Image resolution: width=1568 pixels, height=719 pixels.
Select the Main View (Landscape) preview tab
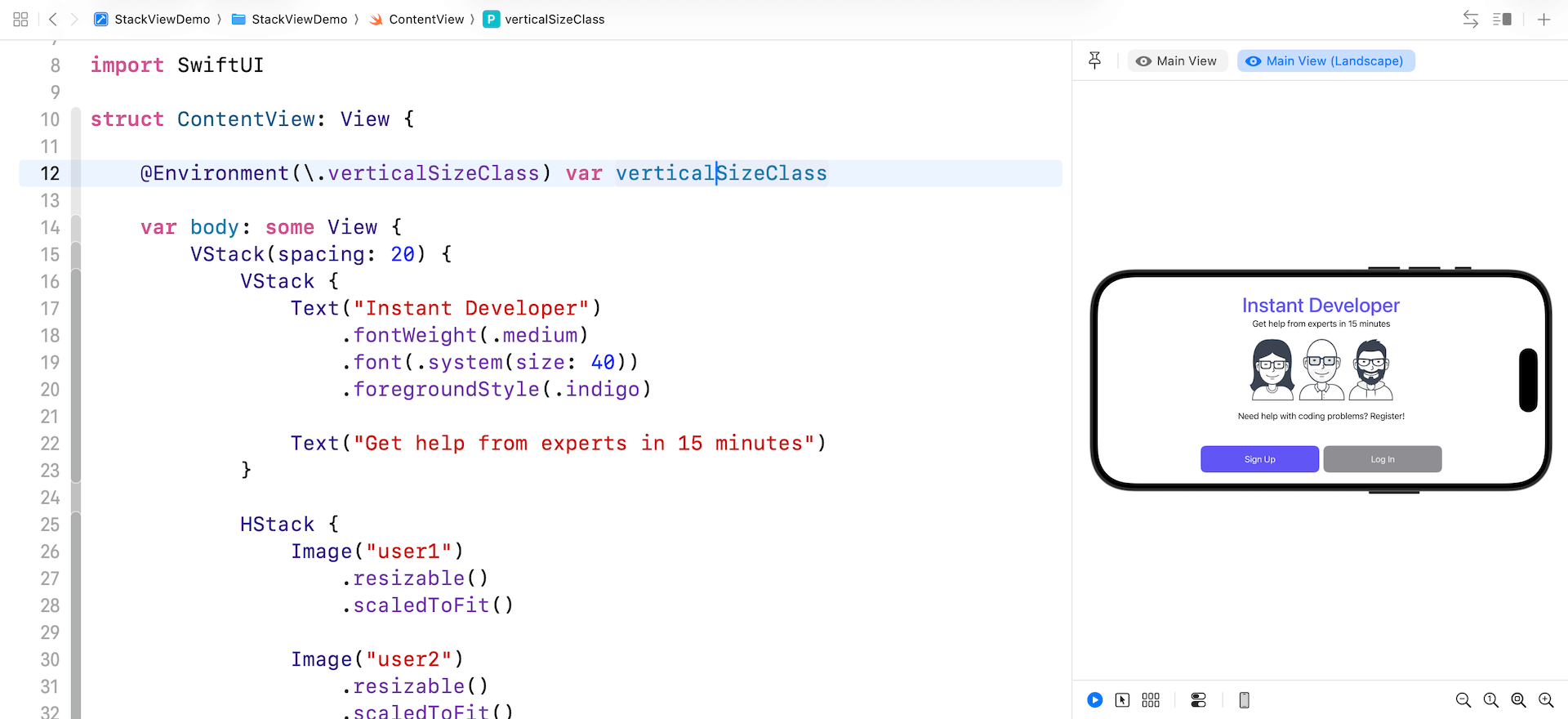point(1325,61)
